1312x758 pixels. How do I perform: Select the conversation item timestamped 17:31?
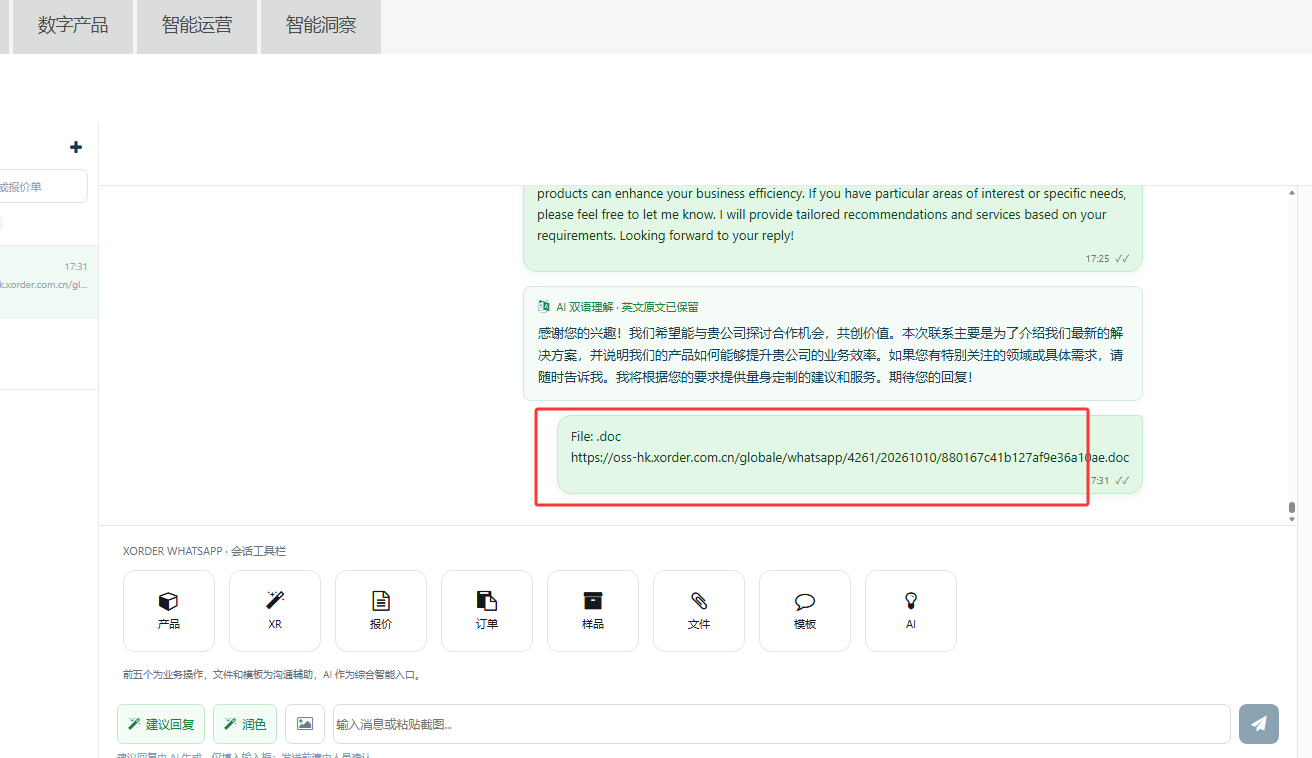(49, 282)
